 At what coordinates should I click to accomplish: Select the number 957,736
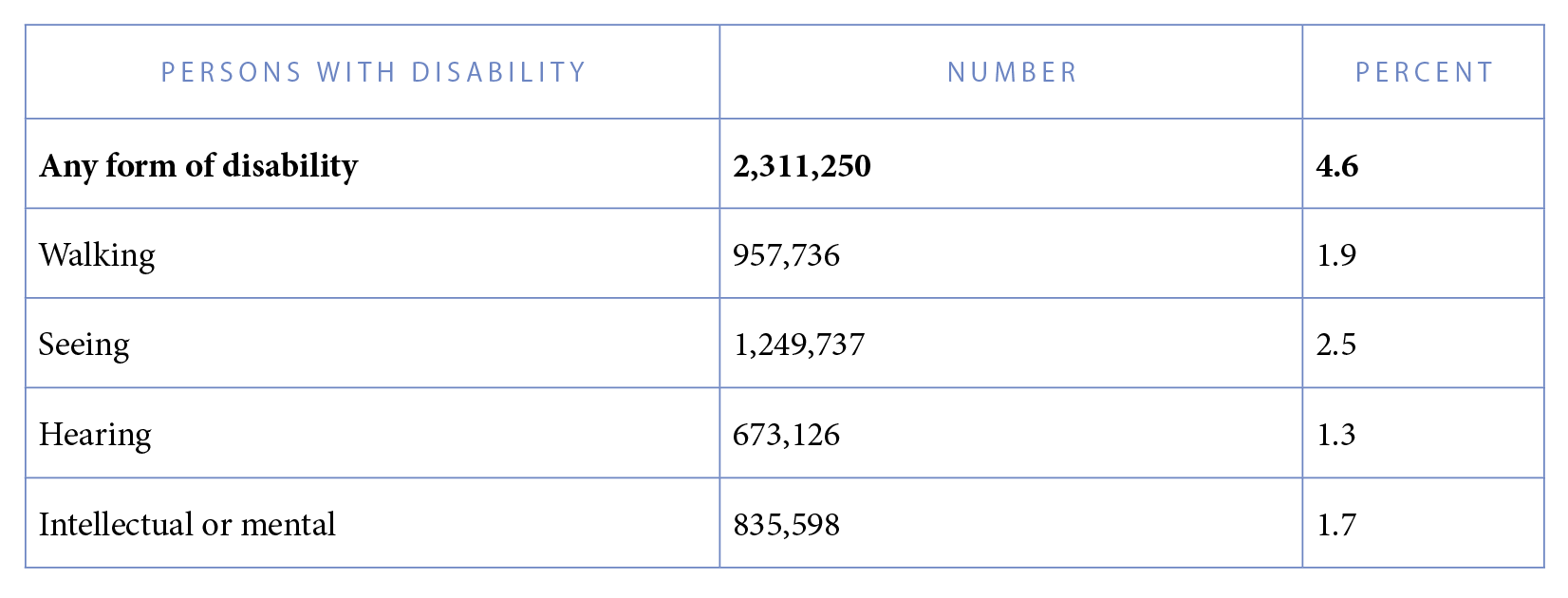(787, 255)
